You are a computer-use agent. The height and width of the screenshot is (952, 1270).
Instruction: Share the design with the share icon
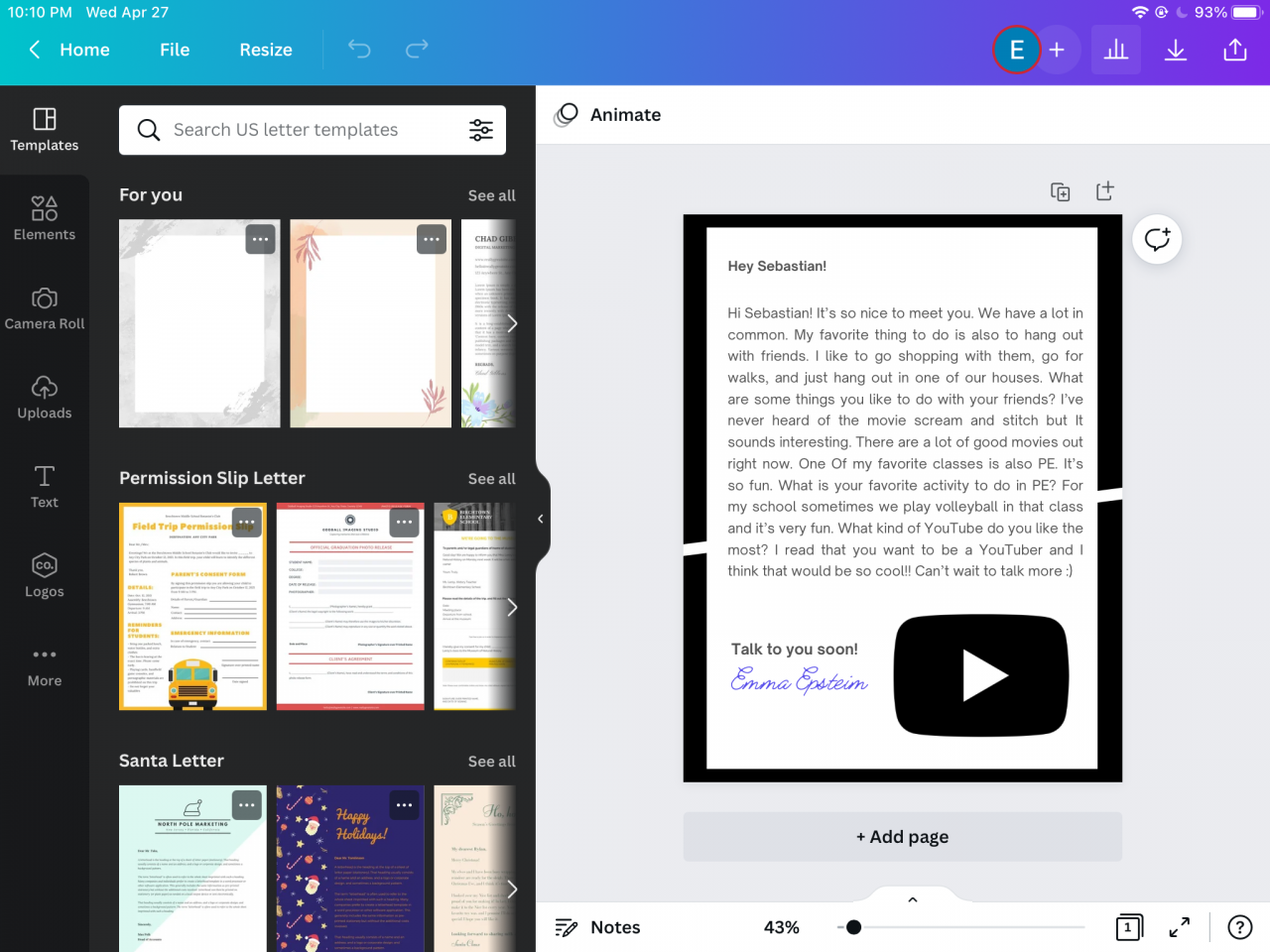tap(1235, 50)
